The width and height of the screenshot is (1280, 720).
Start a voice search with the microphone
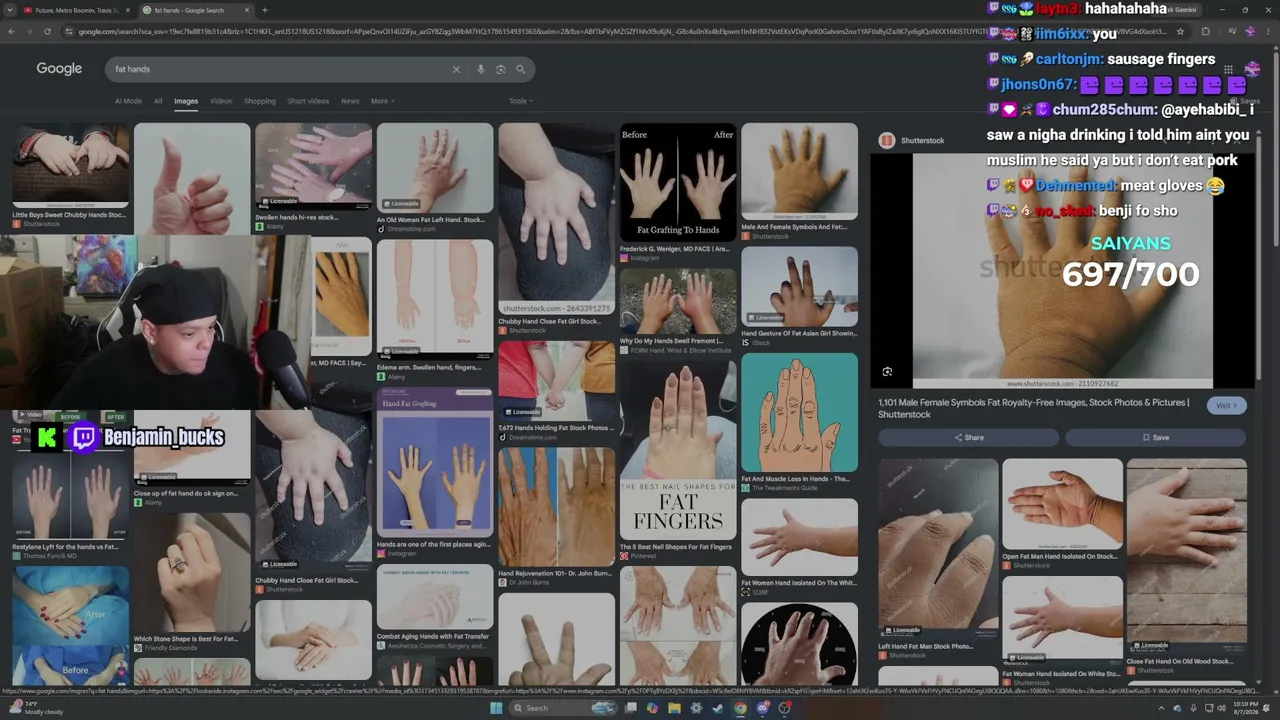(x=481, y=69)
